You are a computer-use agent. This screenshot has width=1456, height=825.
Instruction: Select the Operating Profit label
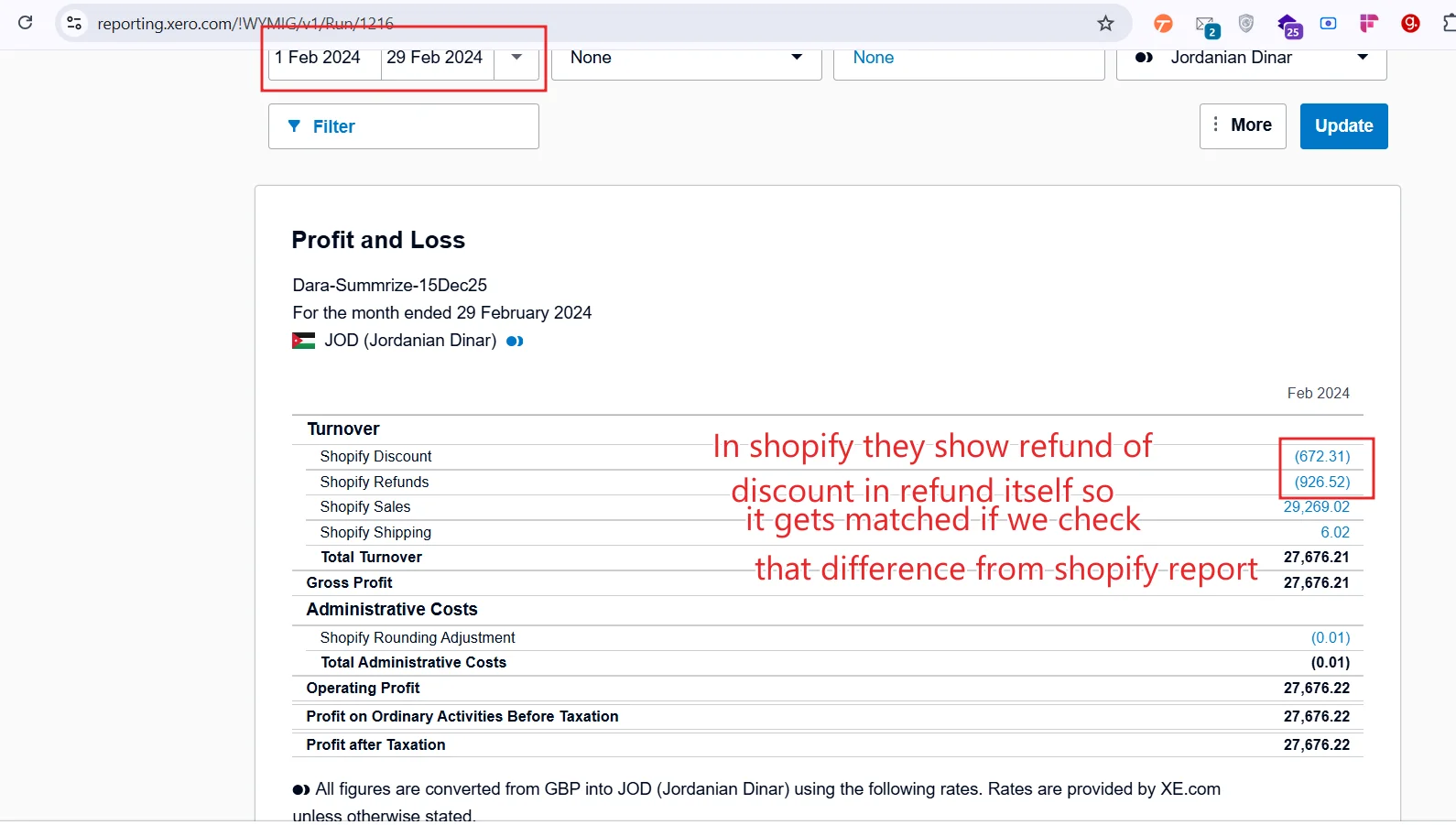tap(363, 688)
